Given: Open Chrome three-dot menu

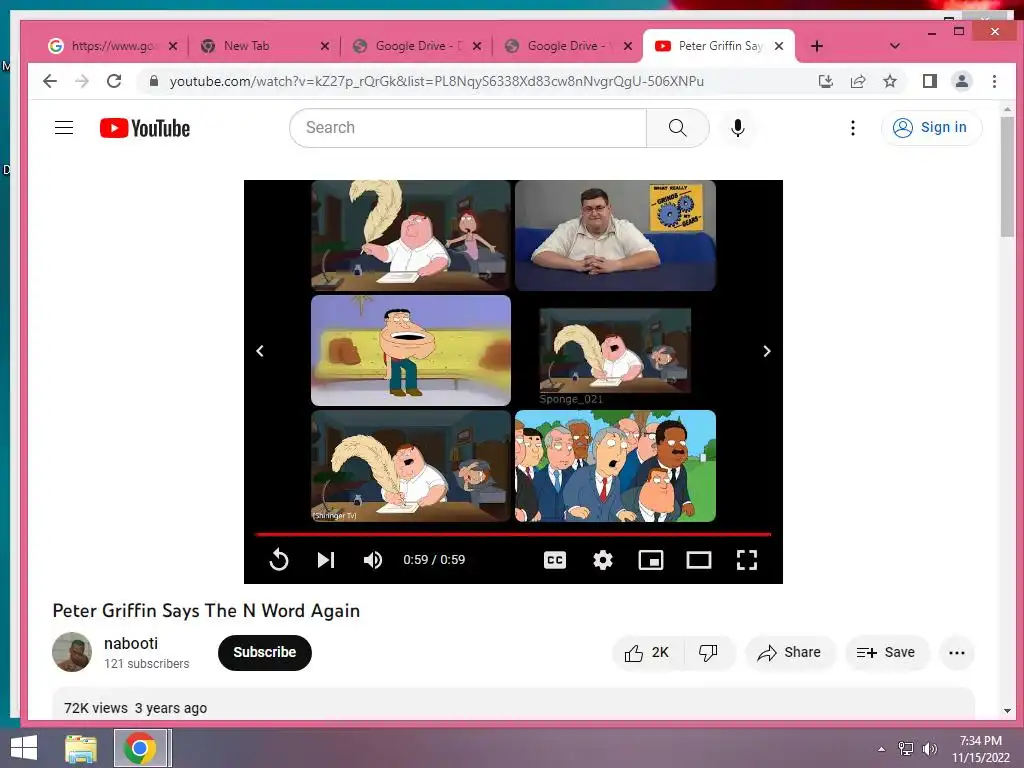Looking at the screenshot, I should [995, 81].
